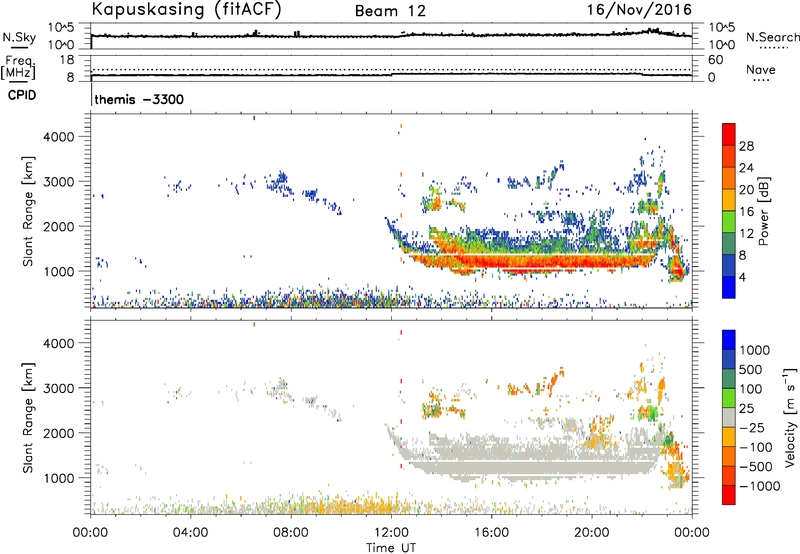Click the title 'Kapuskasing (fitACF)'
The image size is (800, 554).
[186, 10]
